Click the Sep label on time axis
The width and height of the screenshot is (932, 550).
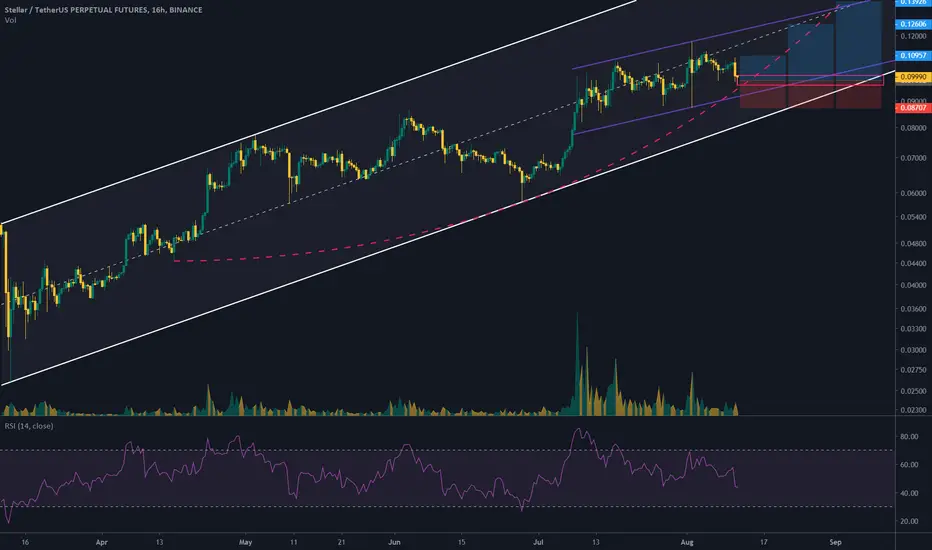tap(836, 542)
